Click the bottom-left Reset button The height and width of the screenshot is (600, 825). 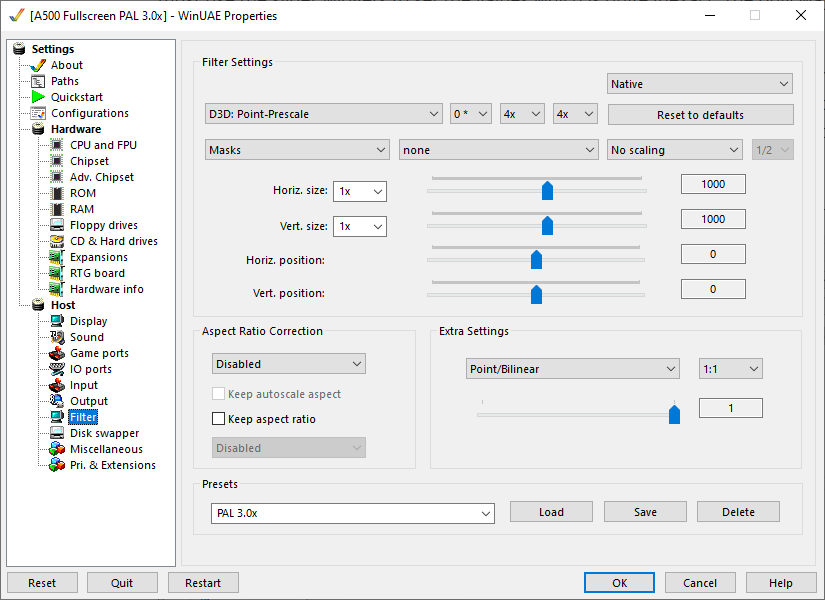tap(42, 583)
